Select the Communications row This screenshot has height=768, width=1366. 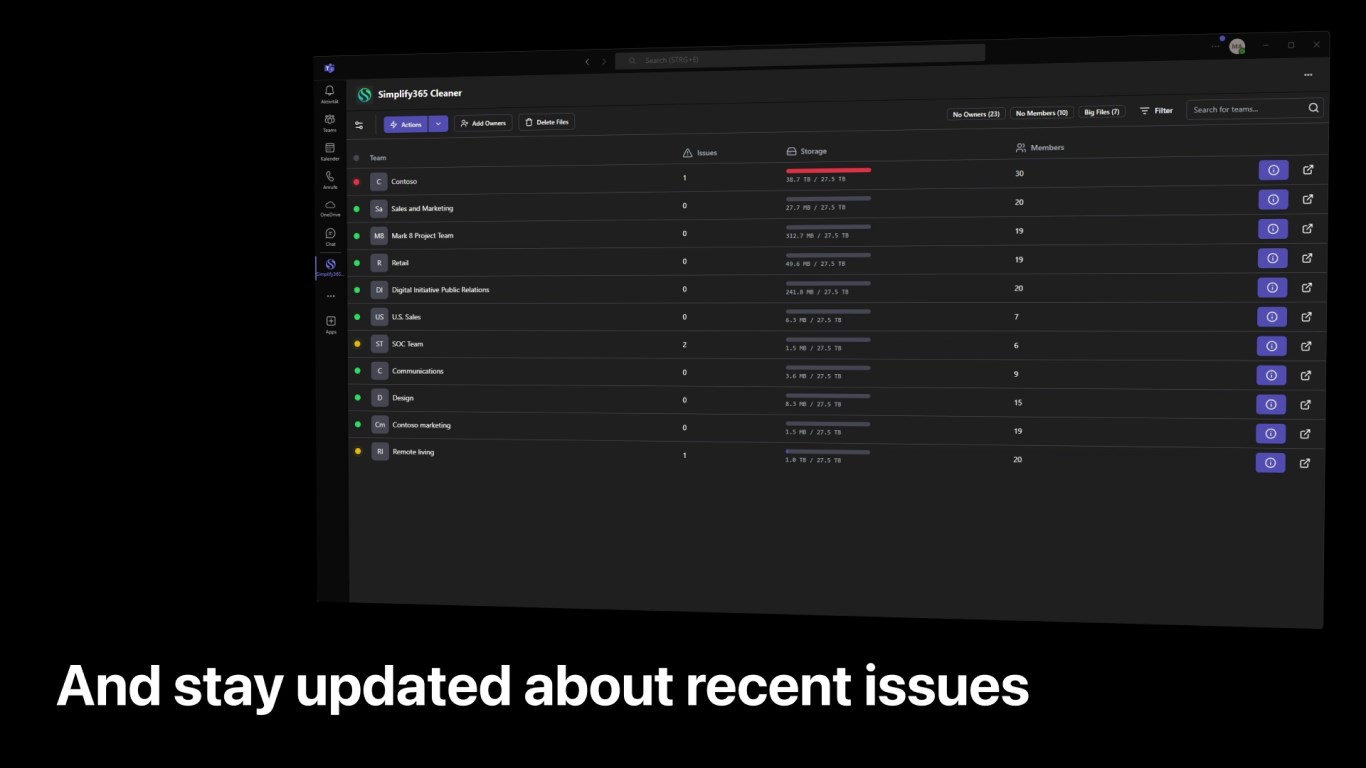click(836, 374)
